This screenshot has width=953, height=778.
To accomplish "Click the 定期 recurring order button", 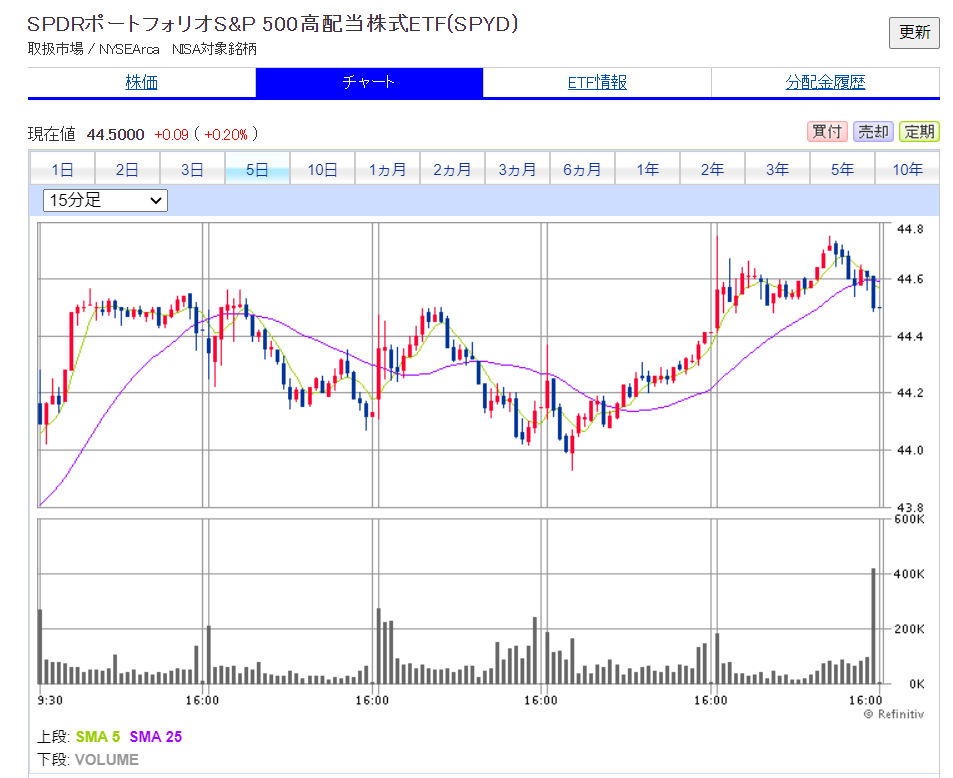I will click(x=919, y=131).
